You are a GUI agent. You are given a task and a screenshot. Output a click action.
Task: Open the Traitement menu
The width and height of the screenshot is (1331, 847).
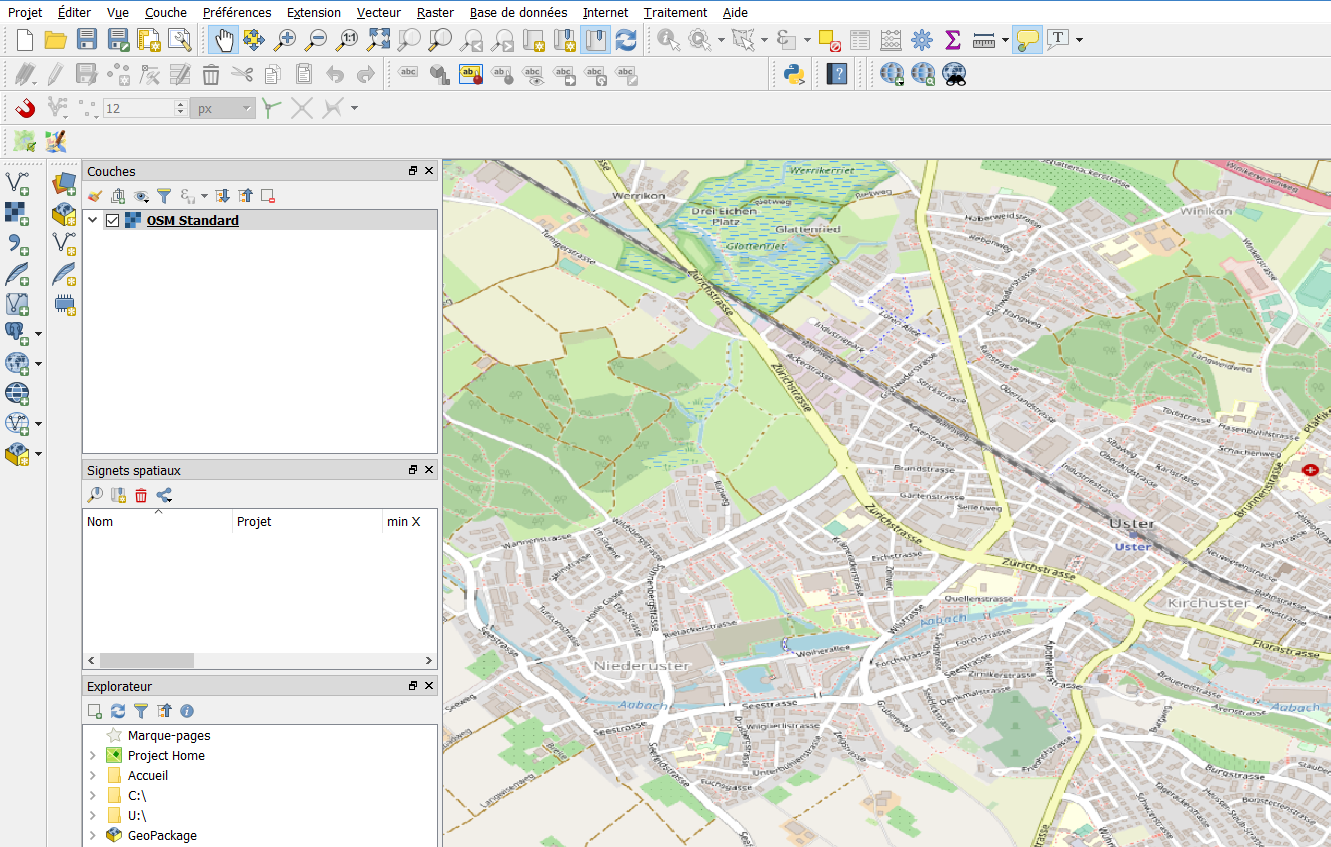point(675,12)
